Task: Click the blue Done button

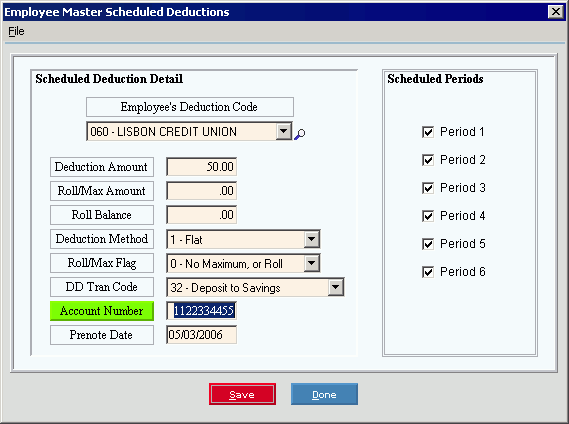Action: click(324, 394)
